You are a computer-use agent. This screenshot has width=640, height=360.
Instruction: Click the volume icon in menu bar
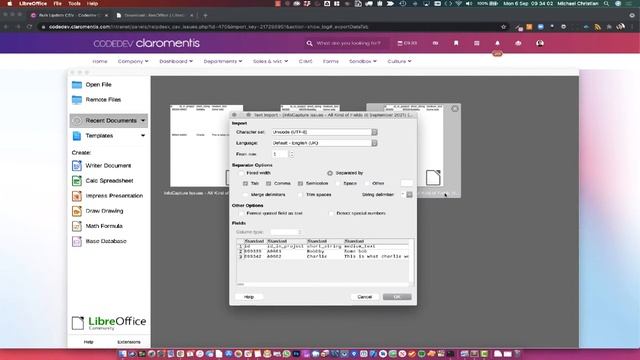(x=469, y=3)
